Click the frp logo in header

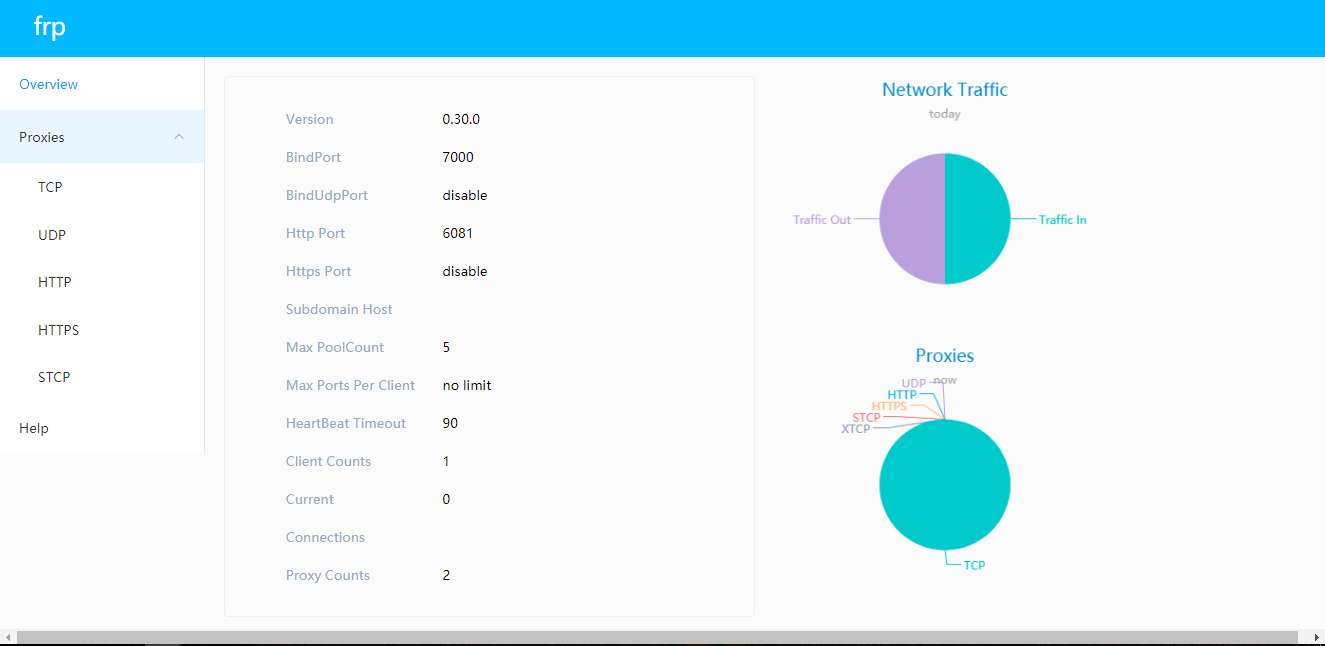[49, 27]
